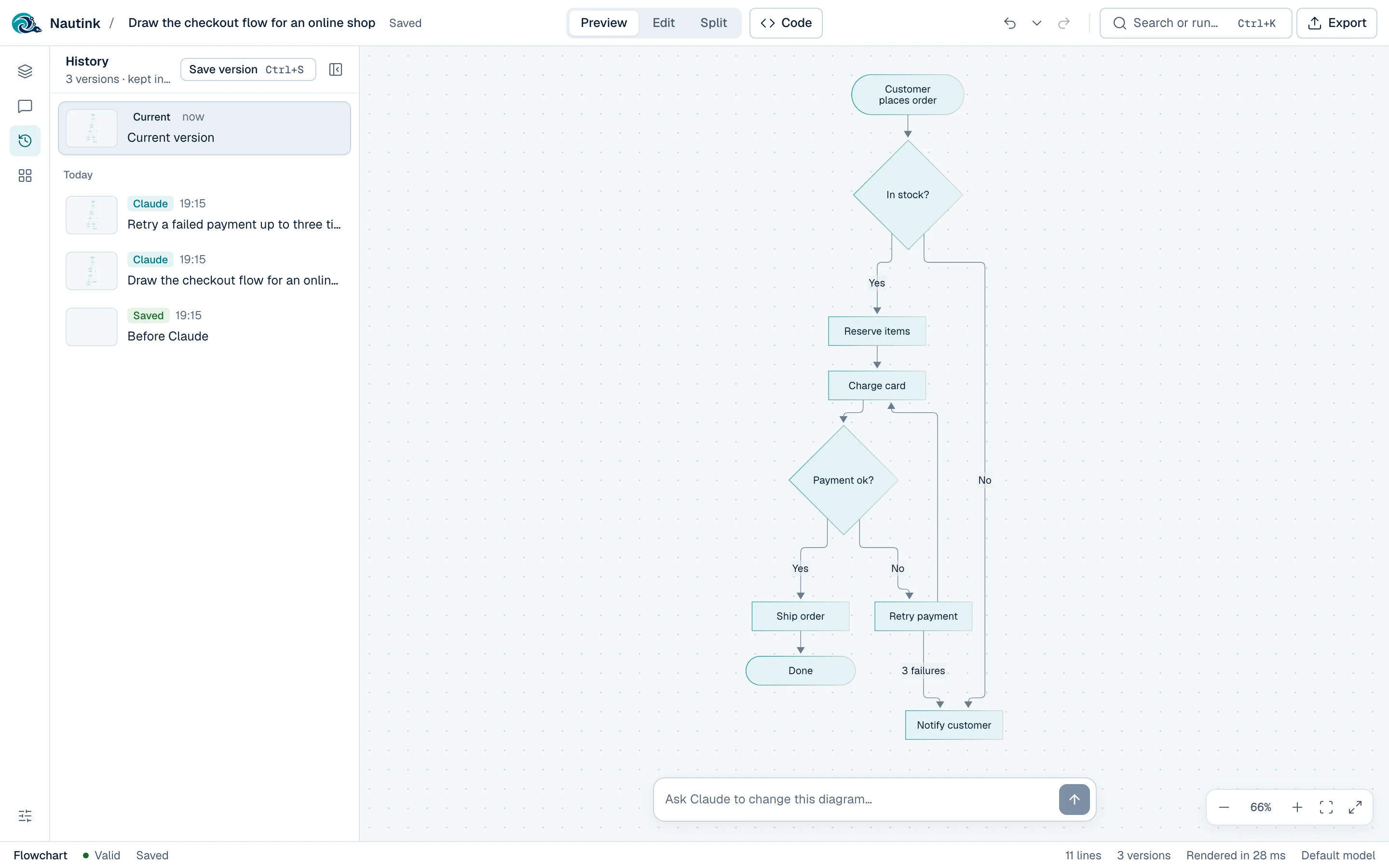The width and height of the screenshot is (1389, 868).
Task: Open the layers panel icon in sidebar
Action: coord(25,71)
